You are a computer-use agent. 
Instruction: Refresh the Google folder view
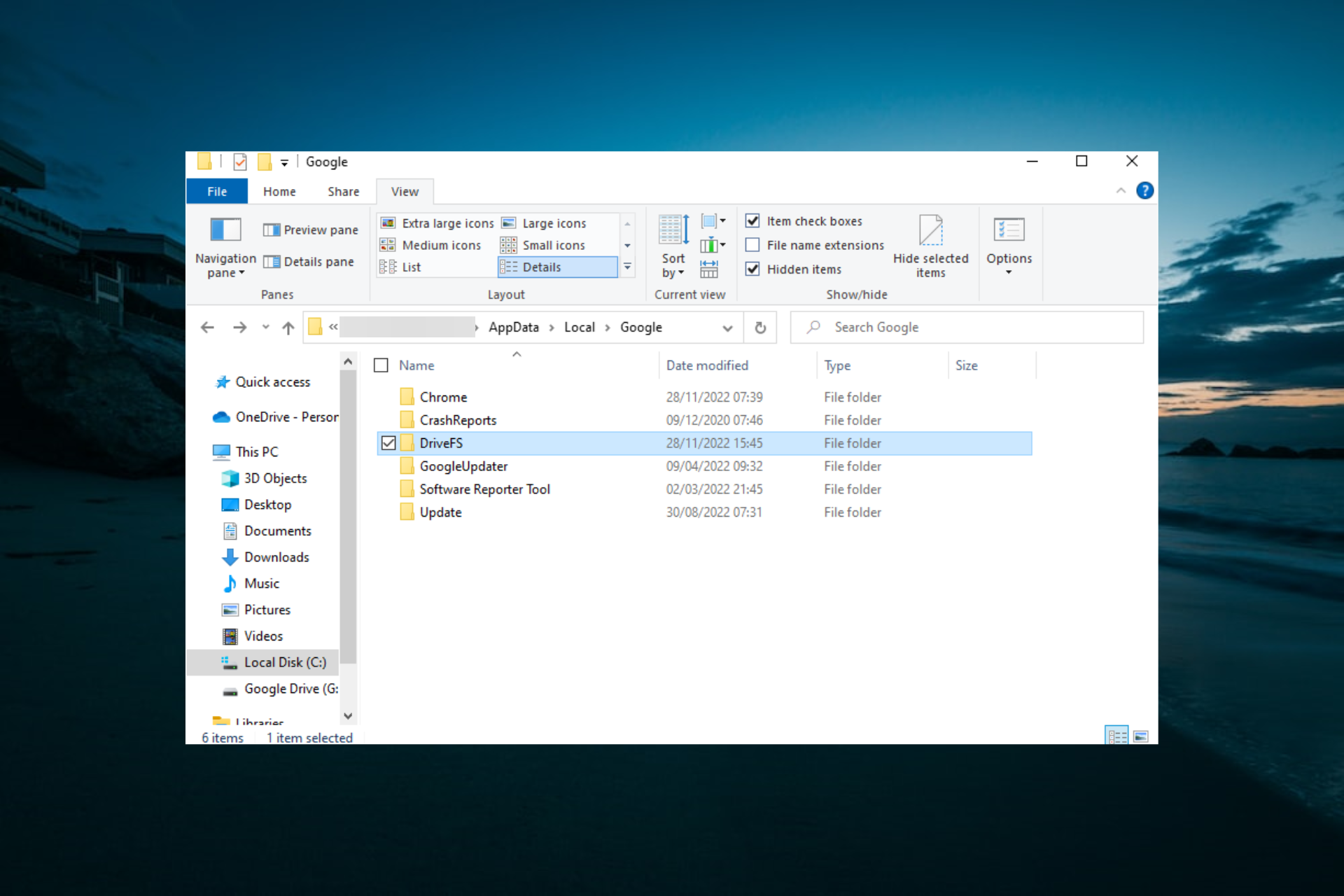tap(760, 328)
